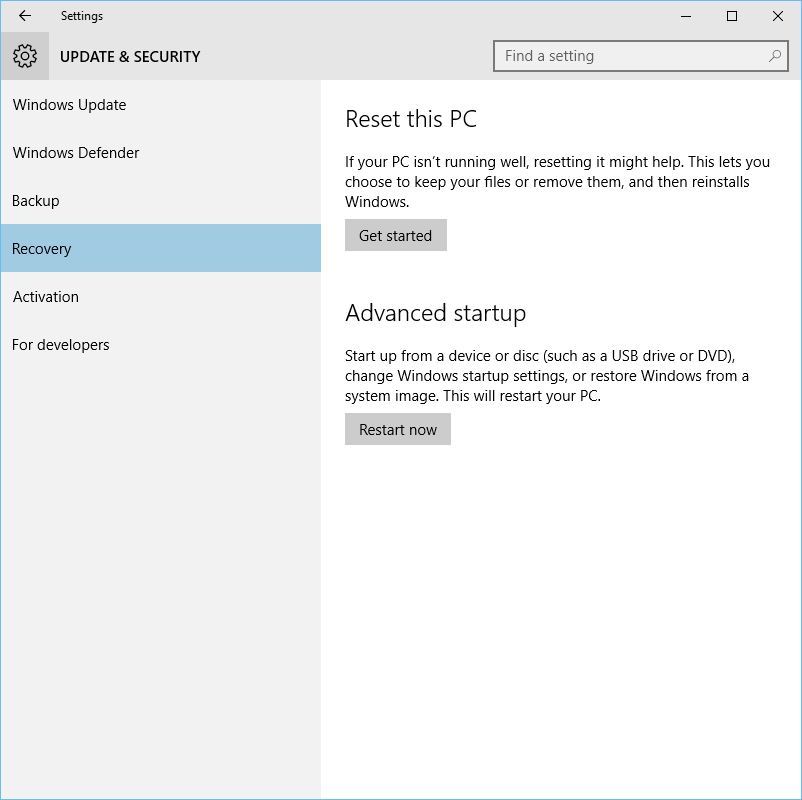This screenshot has width=802, height=800.
Task: Click the search magnifier icon
Action: (775, 56)
